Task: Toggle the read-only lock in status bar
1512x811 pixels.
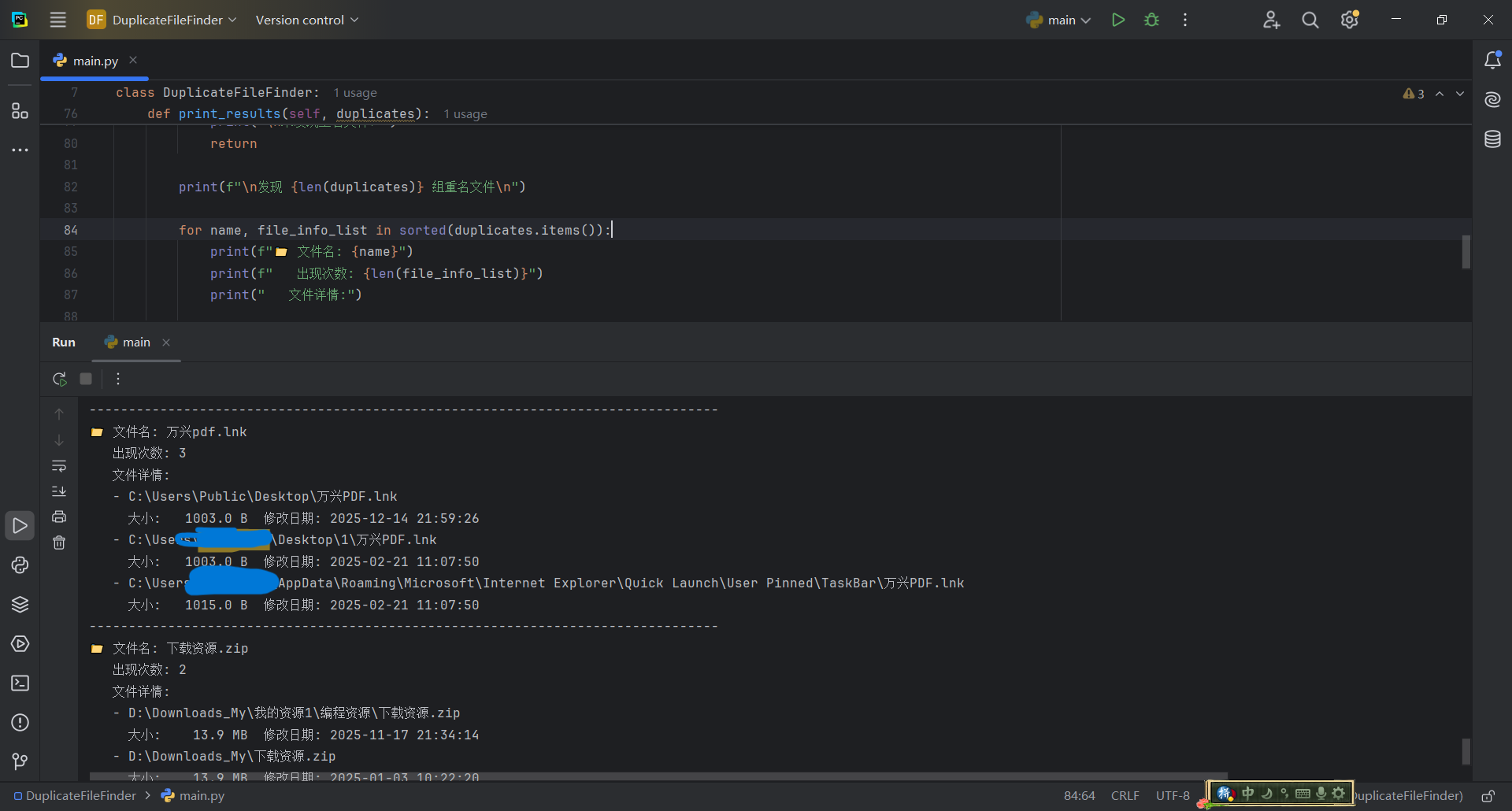Action: [1488, 796]
